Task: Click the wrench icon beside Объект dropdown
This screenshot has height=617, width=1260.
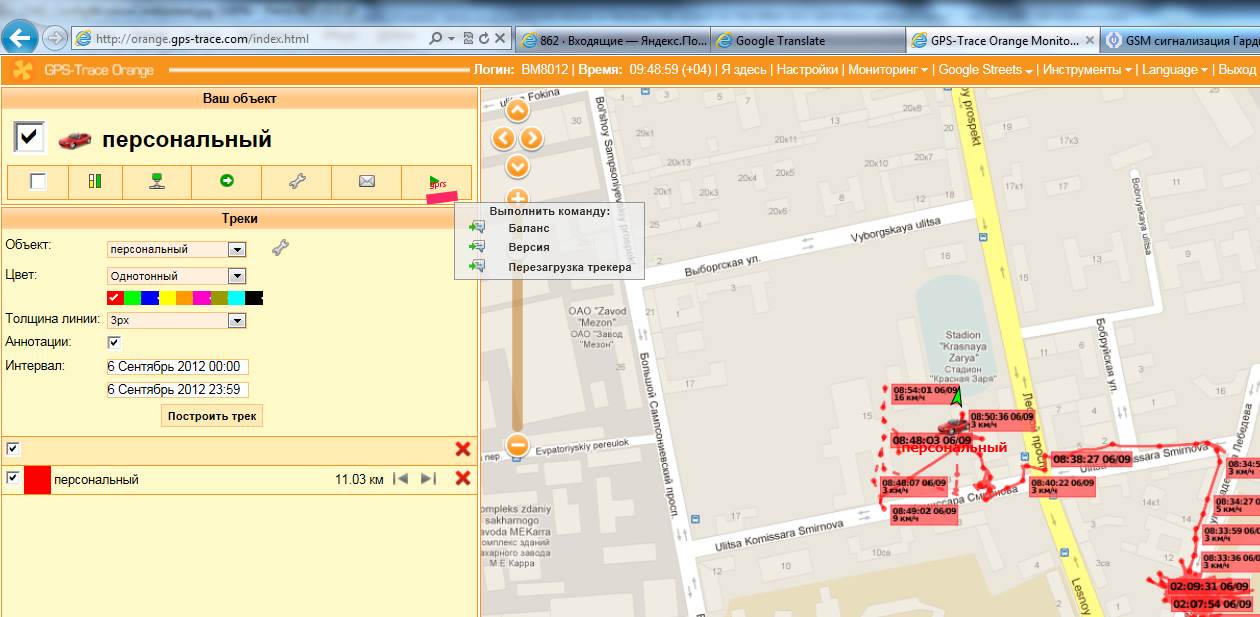Action: [x=280, y=248]
